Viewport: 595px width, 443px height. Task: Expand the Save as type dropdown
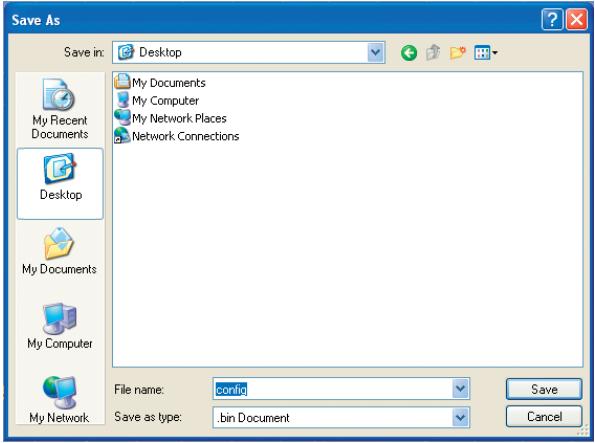pos(460,418)
